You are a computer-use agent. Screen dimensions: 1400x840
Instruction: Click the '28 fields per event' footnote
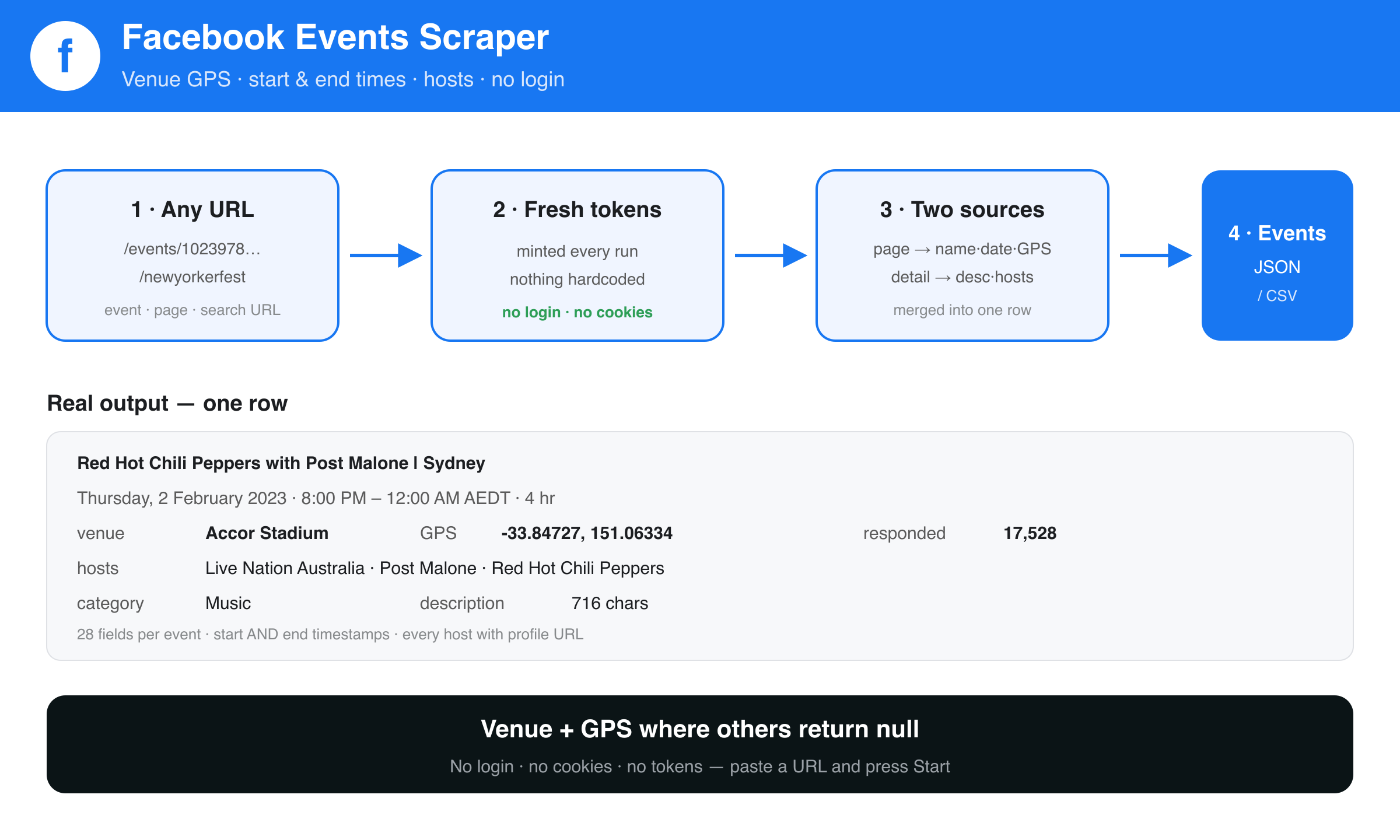(330, 635)
